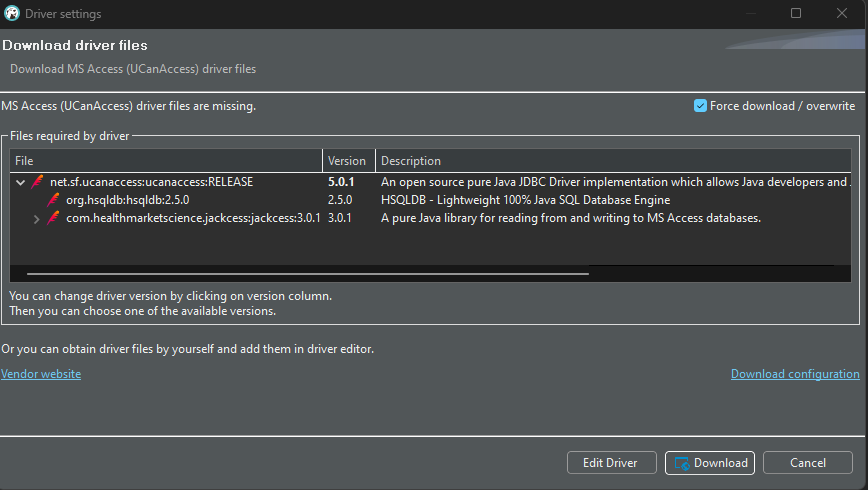Open the Download configuration link
The image size is (868, 490).
(x=795, y=374)
